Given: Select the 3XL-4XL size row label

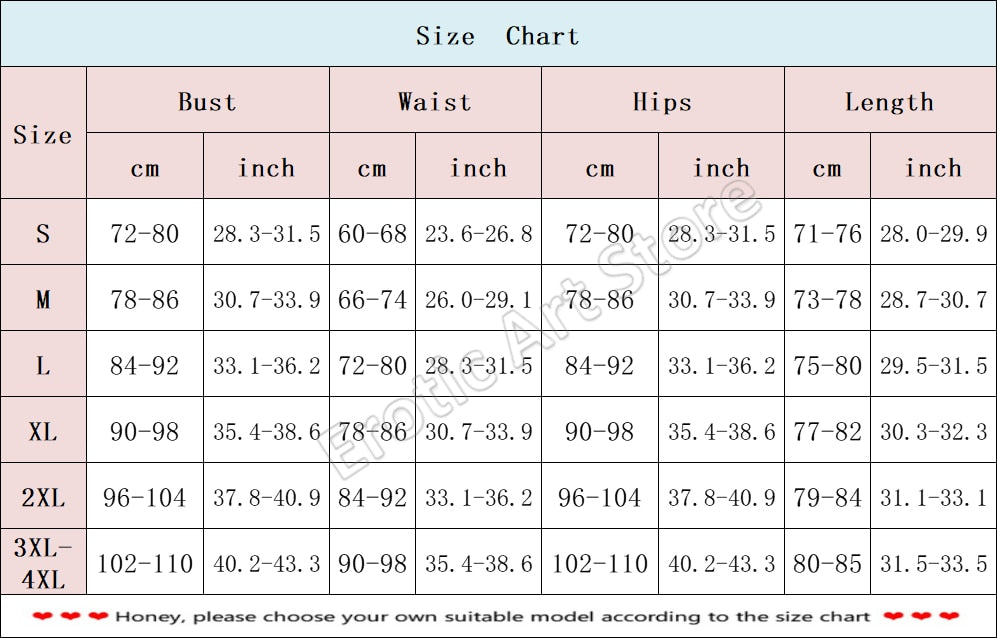Looking at the screenshot, I should click(x=43, y=563).
